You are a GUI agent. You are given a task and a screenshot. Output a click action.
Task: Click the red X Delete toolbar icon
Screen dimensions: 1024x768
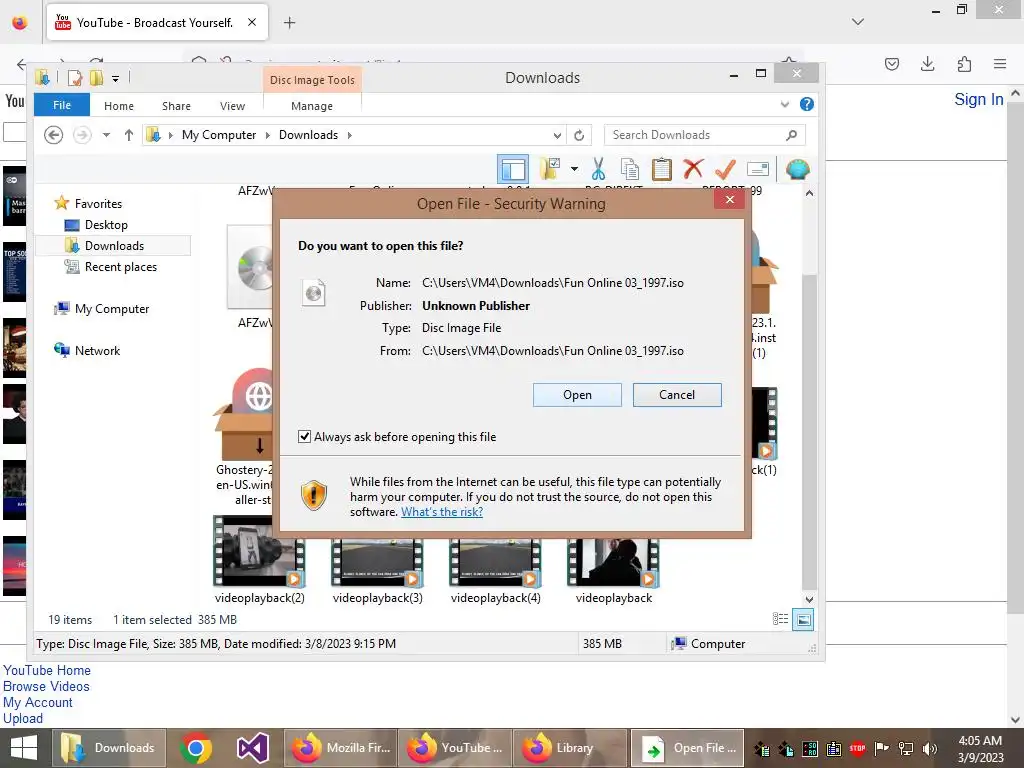(693, 168)
